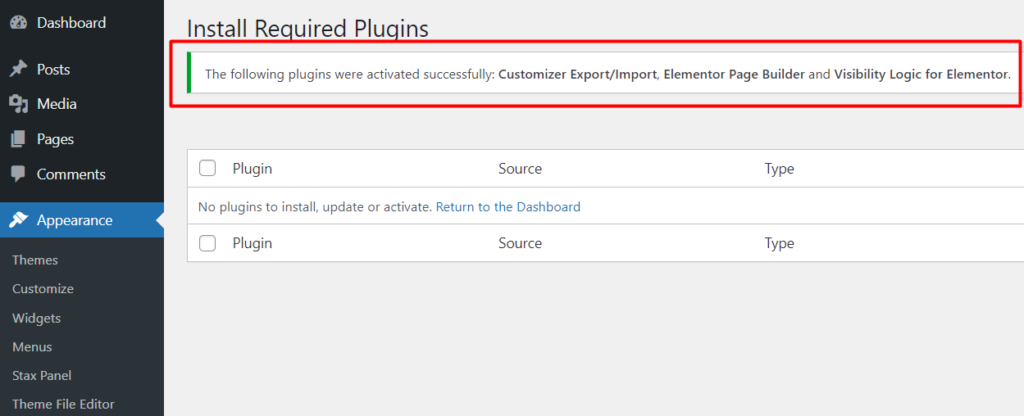Open the Widgets submenu entry
Screen dimensions: 1024x416
pos(37,318)
